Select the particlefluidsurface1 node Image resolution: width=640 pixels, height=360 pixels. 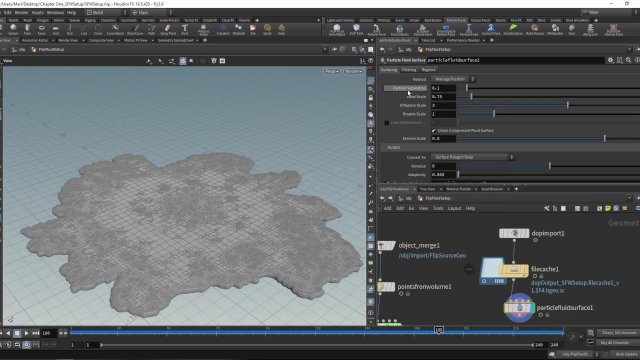519,308
